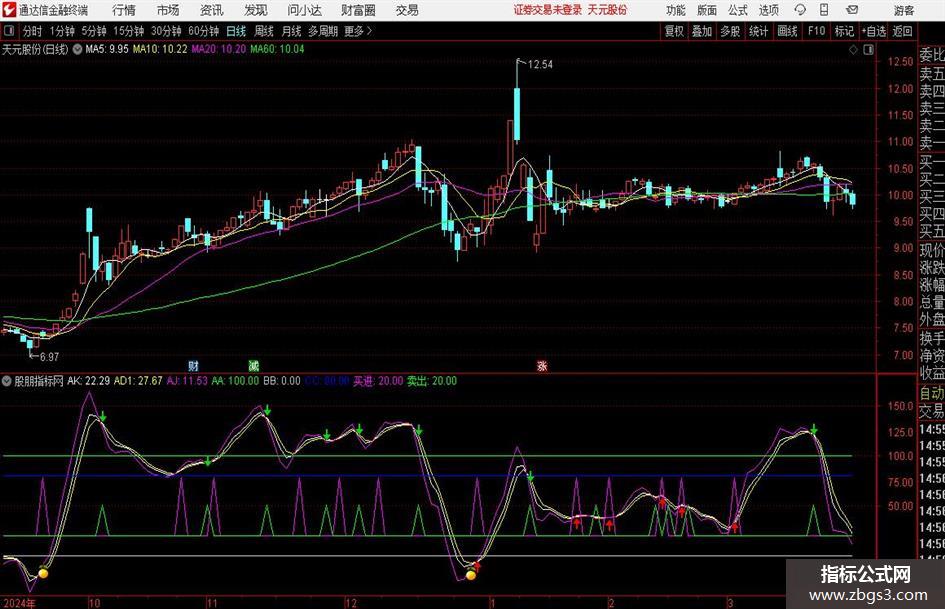Click the 叠加 overlay button
This screenshot has height=609, width=945.
point(702,31)
